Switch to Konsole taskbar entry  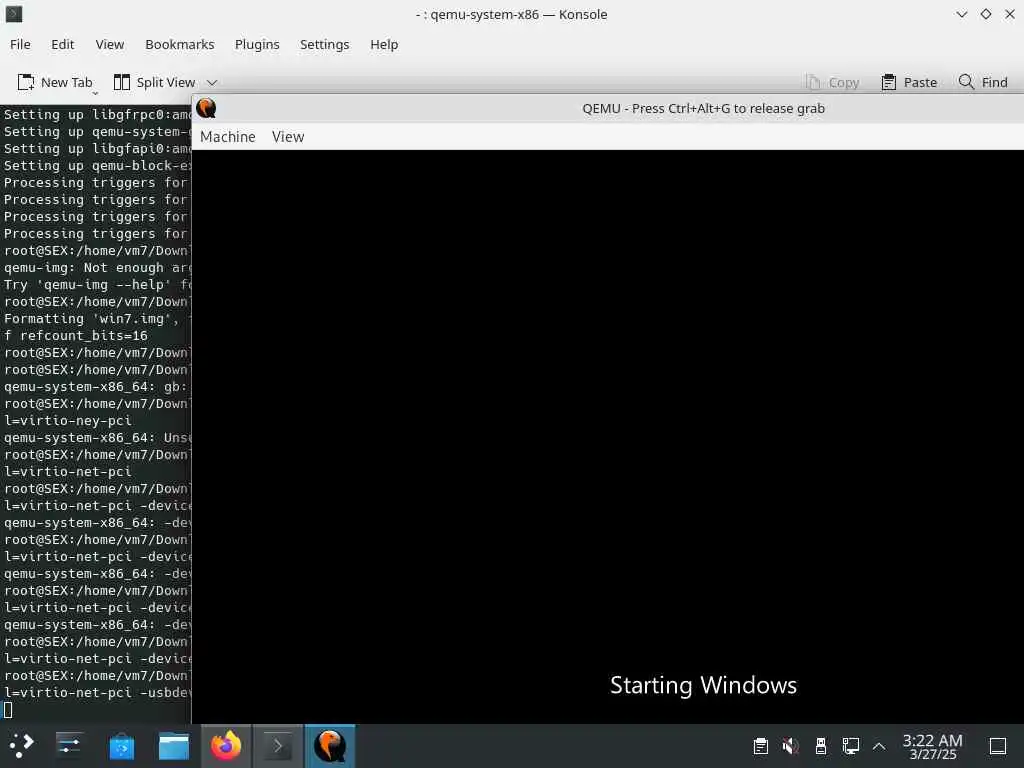pyautogui.click(x=278, y=746)
